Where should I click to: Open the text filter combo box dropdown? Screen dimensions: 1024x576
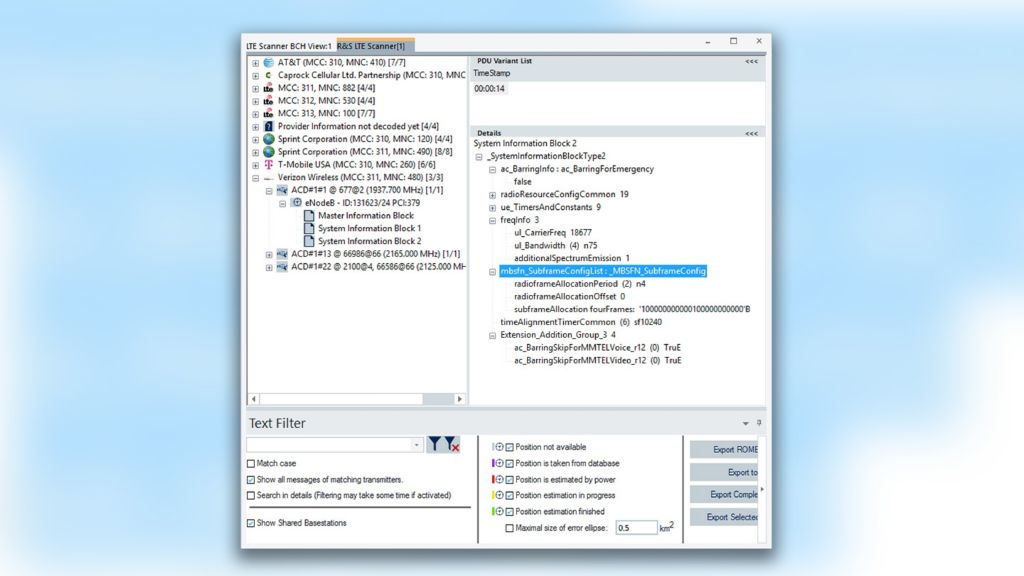(417, 444)
